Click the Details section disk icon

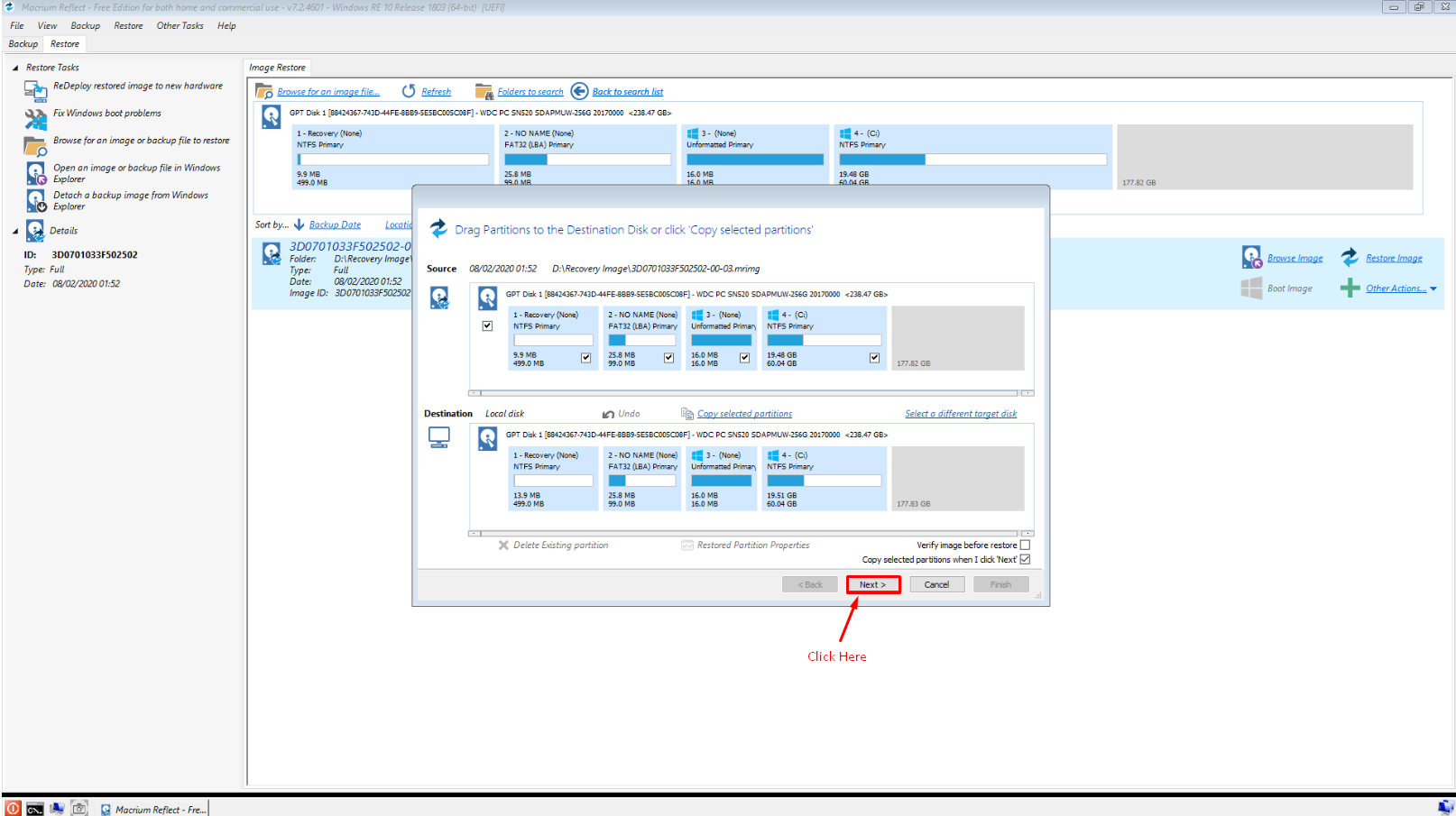pos(35,231)
